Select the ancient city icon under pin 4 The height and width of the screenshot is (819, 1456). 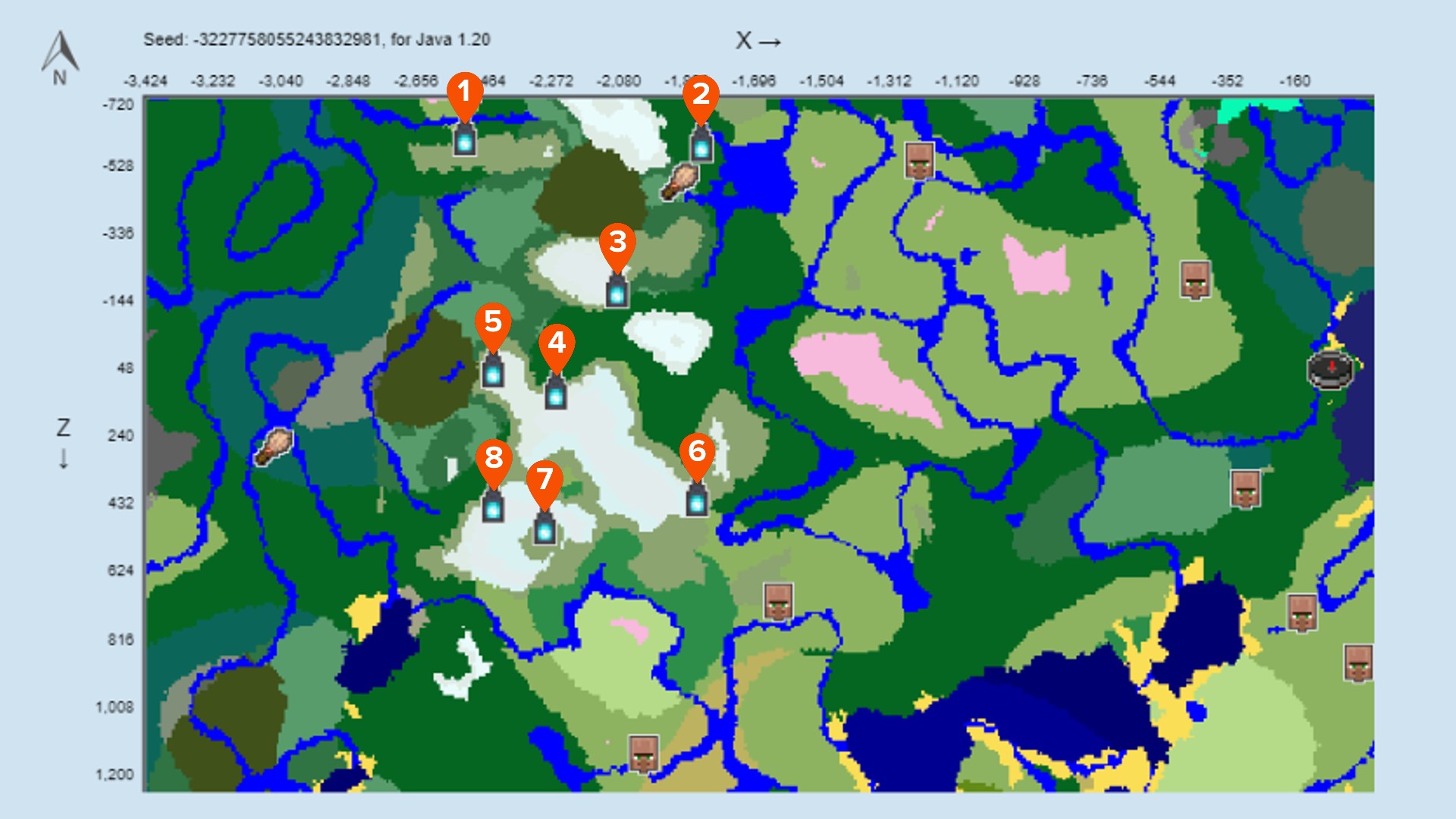(x=556, y=392)
